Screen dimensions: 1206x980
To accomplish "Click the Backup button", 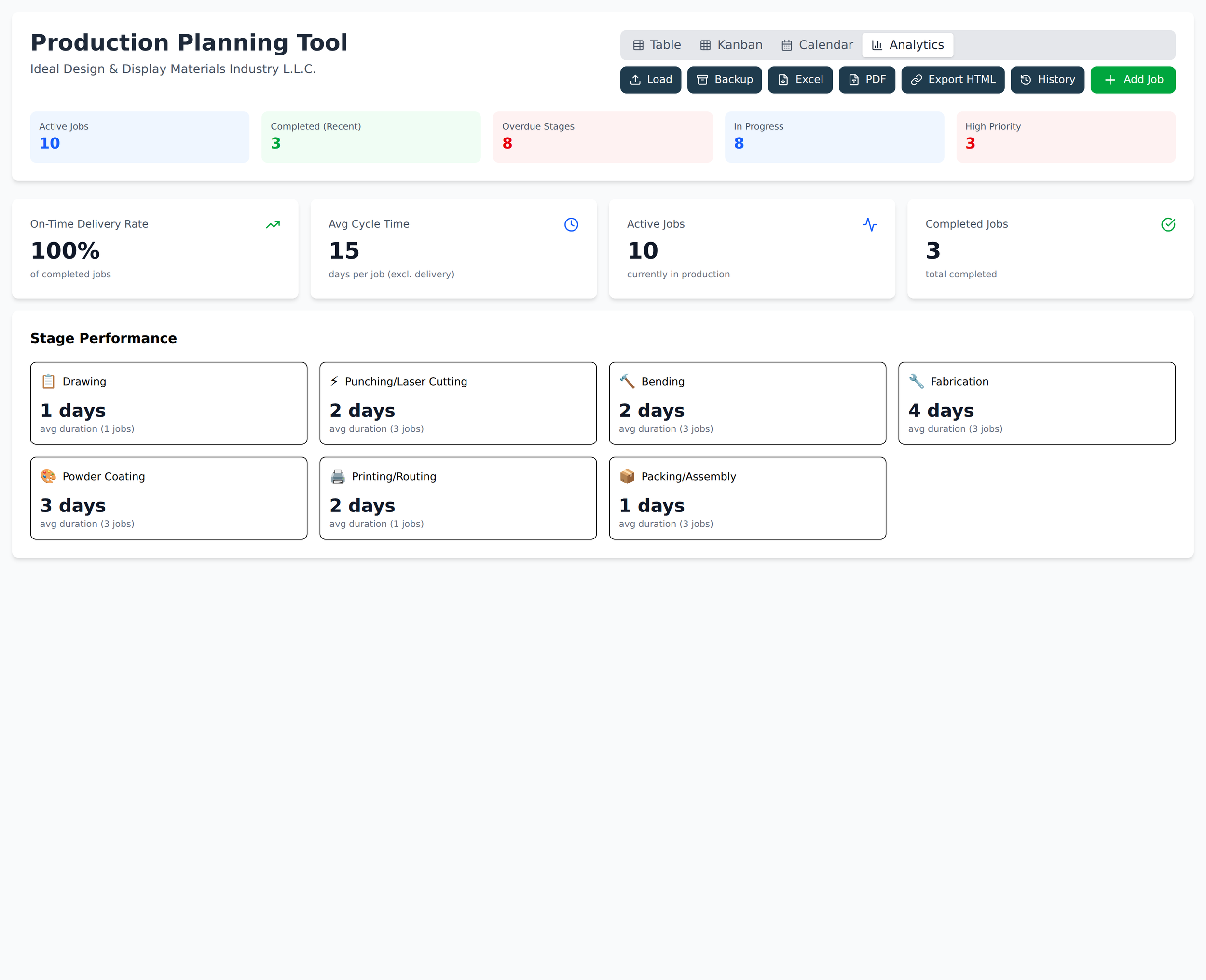I will click(x=724, y=80).
